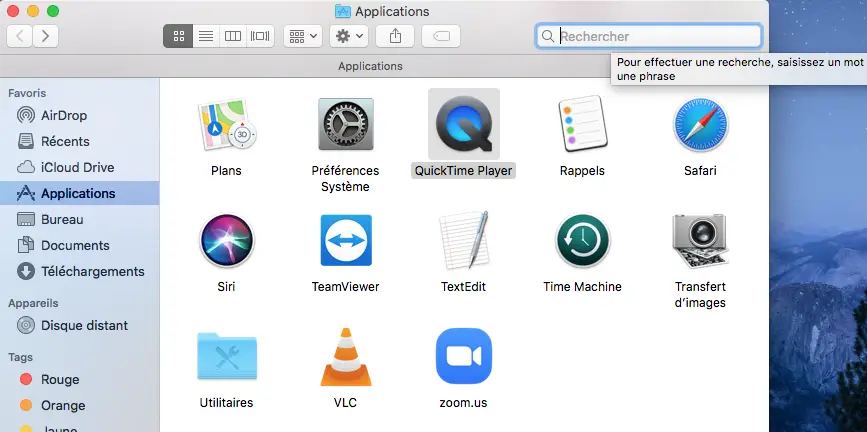Open the Plans maps app icon
The image size is (867, 432).
tap(227, 124)
